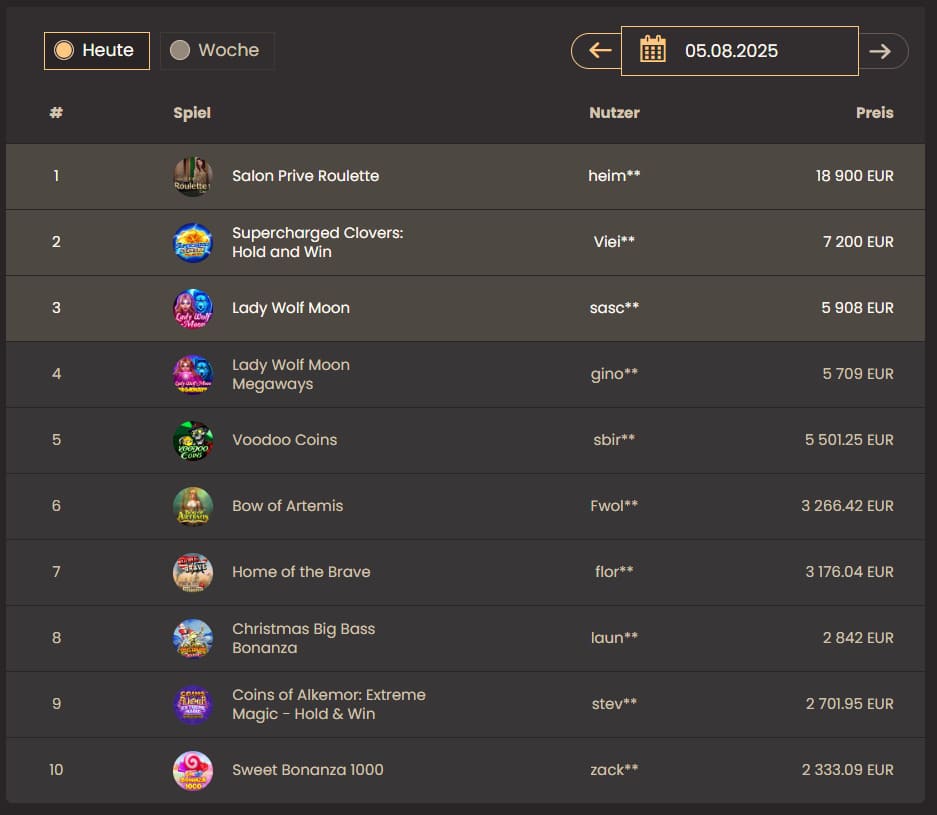Viewport: 937px width, 815px height.
Task: Click the 2 842 EUR prize
Action: point(858,638)
